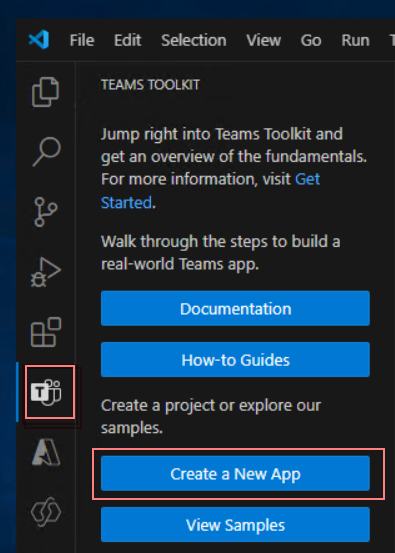Open the Extensions view icon
The width and height of the screenshot is (395, 553).
(x=46, y=332)
